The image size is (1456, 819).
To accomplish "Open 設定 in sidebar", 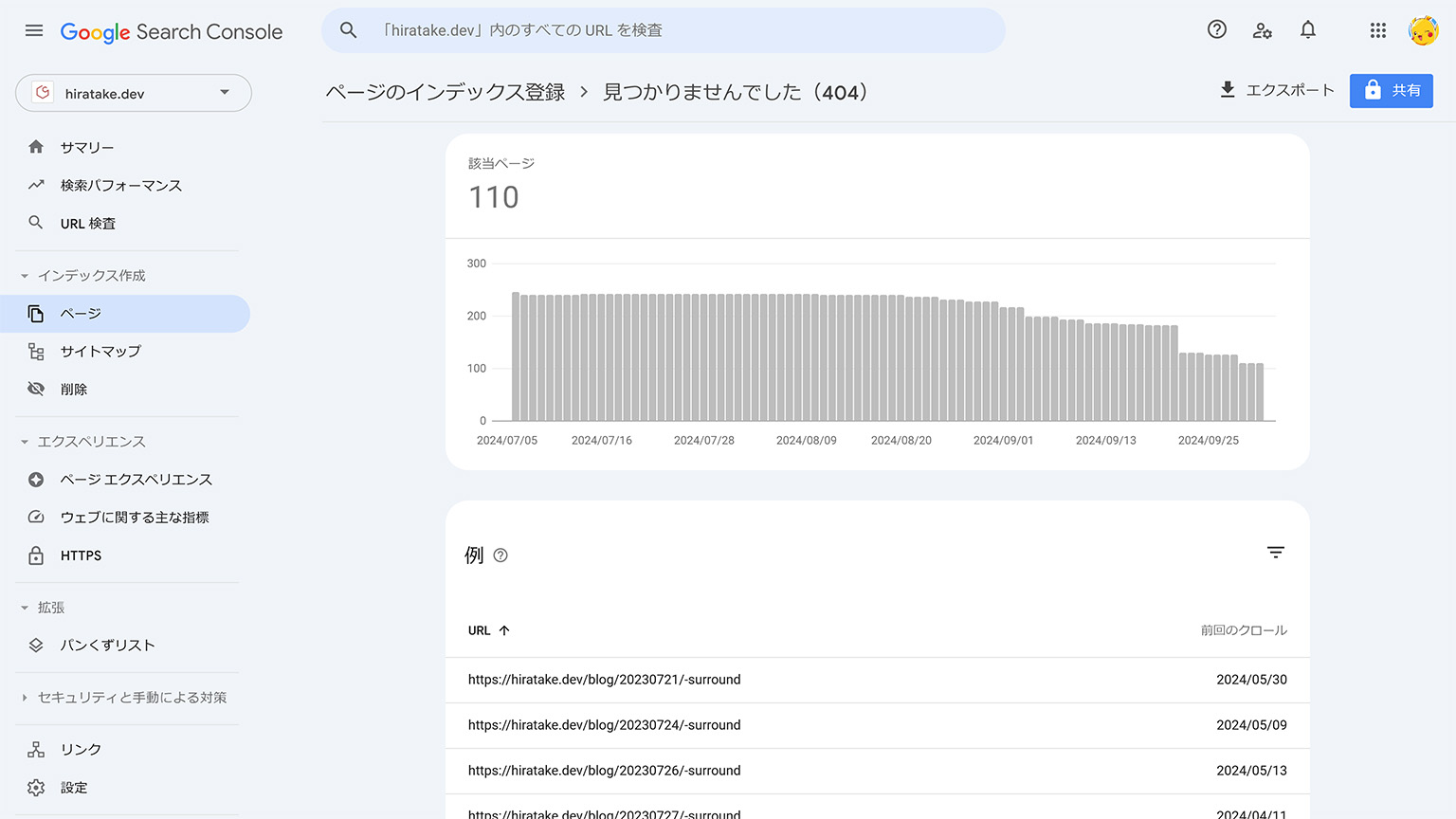I will 125,788.
